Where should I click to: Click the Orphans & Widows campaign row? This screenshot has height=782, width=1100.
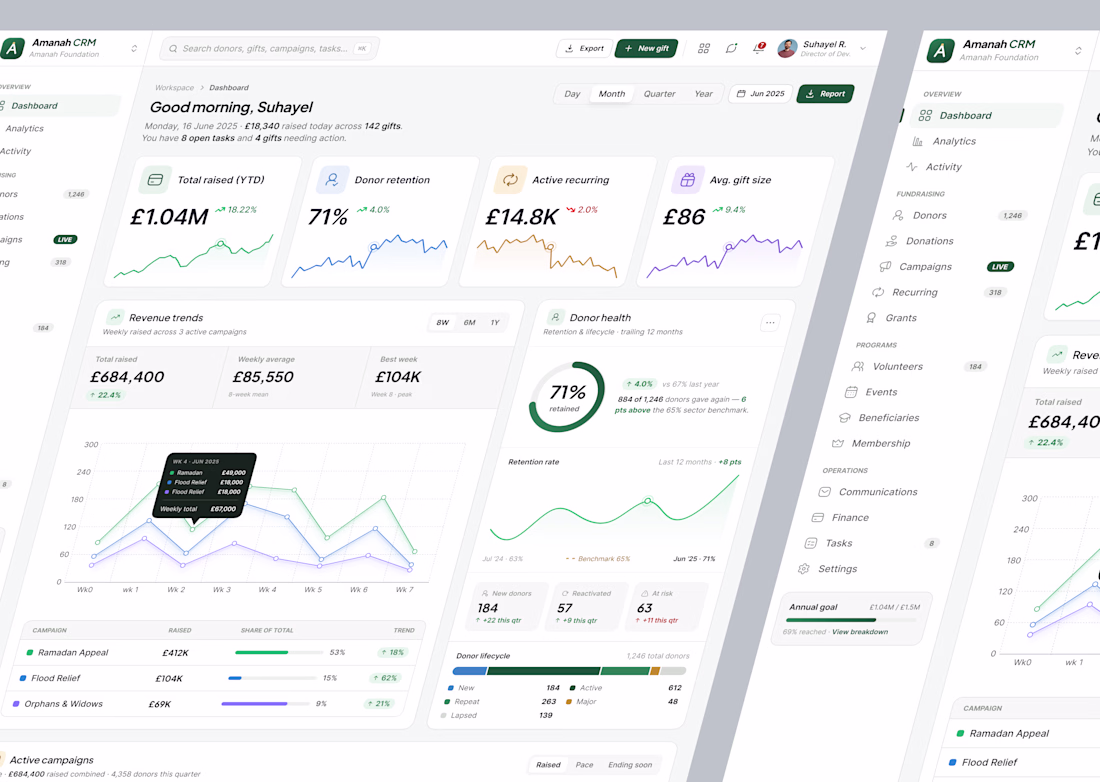click(203, 703)
